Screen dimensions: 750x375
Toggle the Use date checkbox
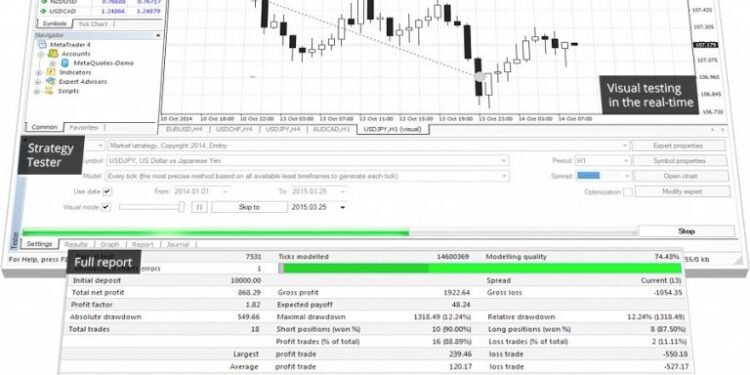click(x=107, y=192)
